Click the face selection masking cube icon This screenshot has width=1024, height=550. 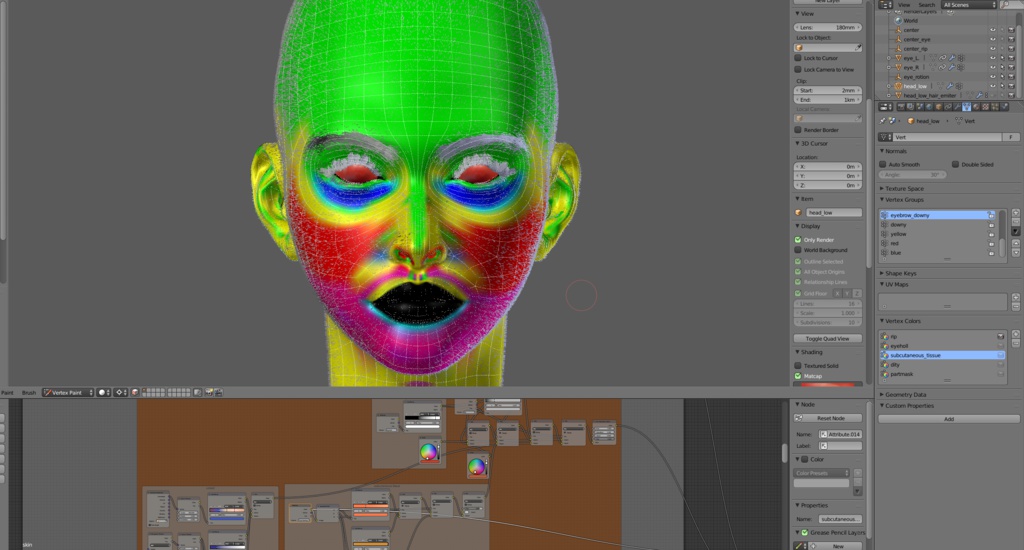(x=135, y=393)
